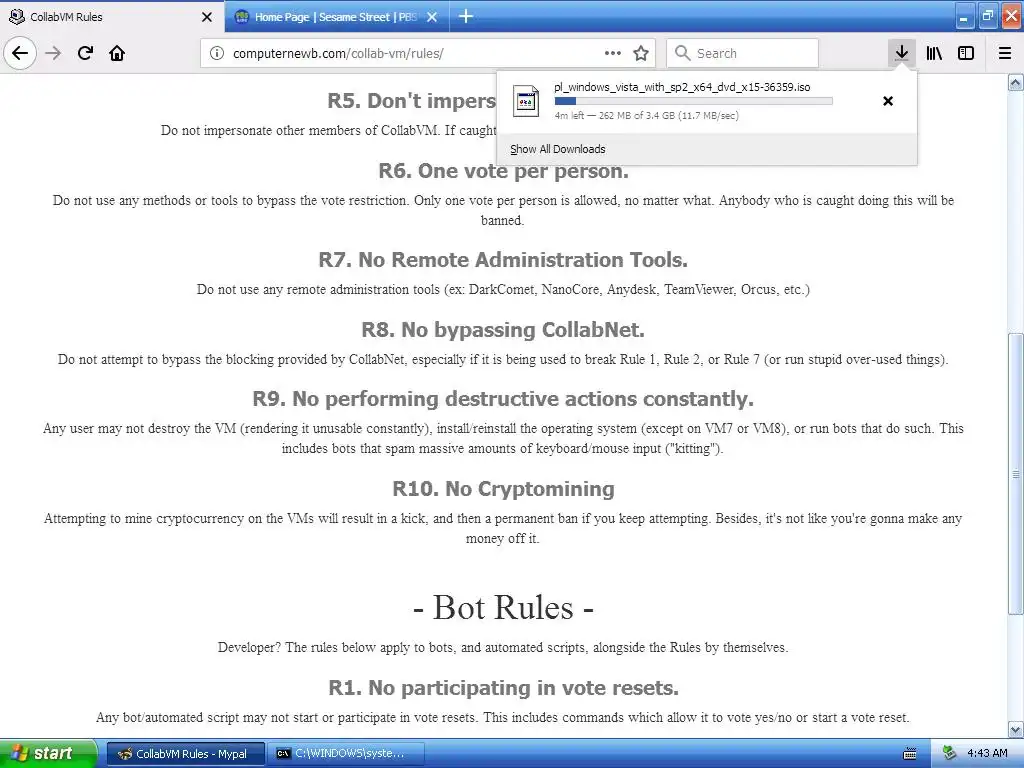Click the vertical scrollbar thumb

1015,473
